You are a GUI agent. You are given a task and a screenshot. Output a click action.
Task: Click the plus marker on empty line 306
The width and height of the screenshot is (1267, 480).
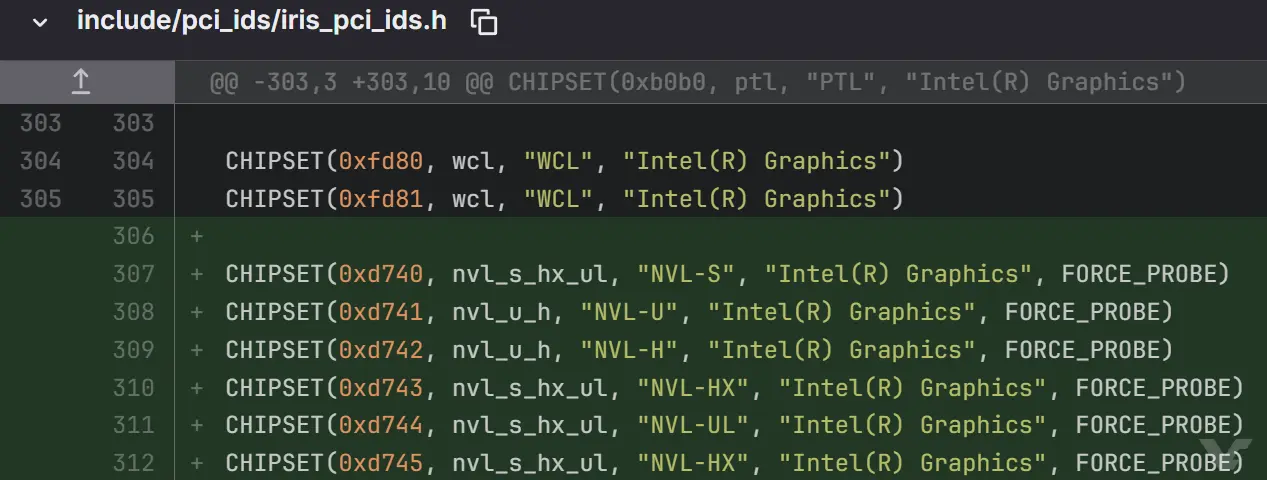(x=197, y=236)
